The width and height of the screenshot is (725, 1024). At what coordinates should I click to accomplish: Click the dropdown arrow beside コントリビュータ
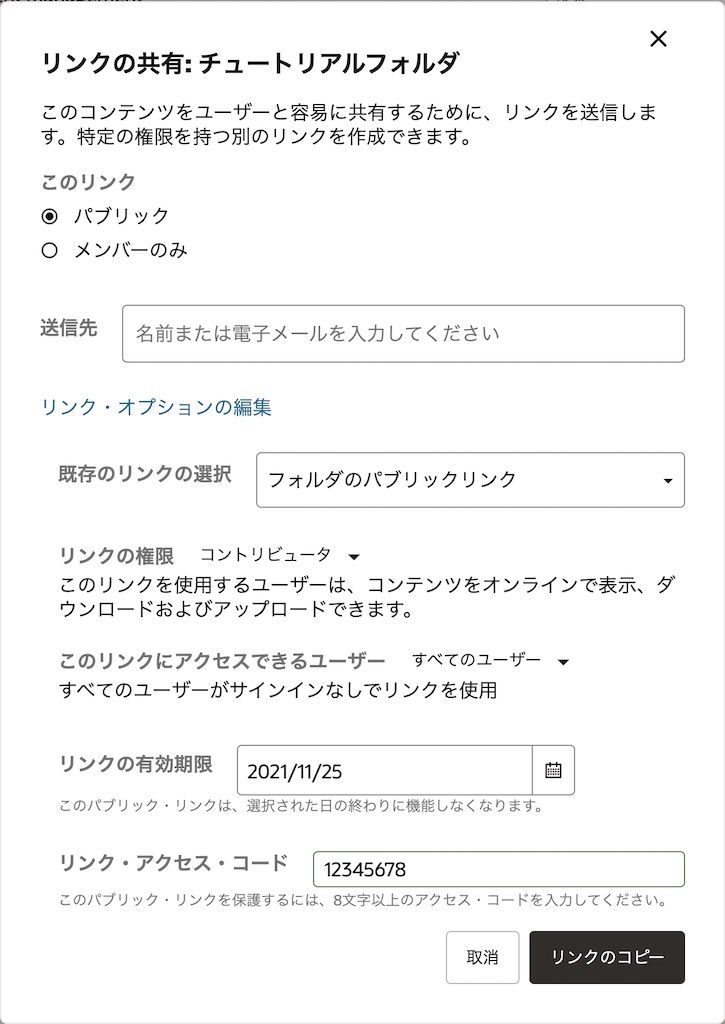354,557
